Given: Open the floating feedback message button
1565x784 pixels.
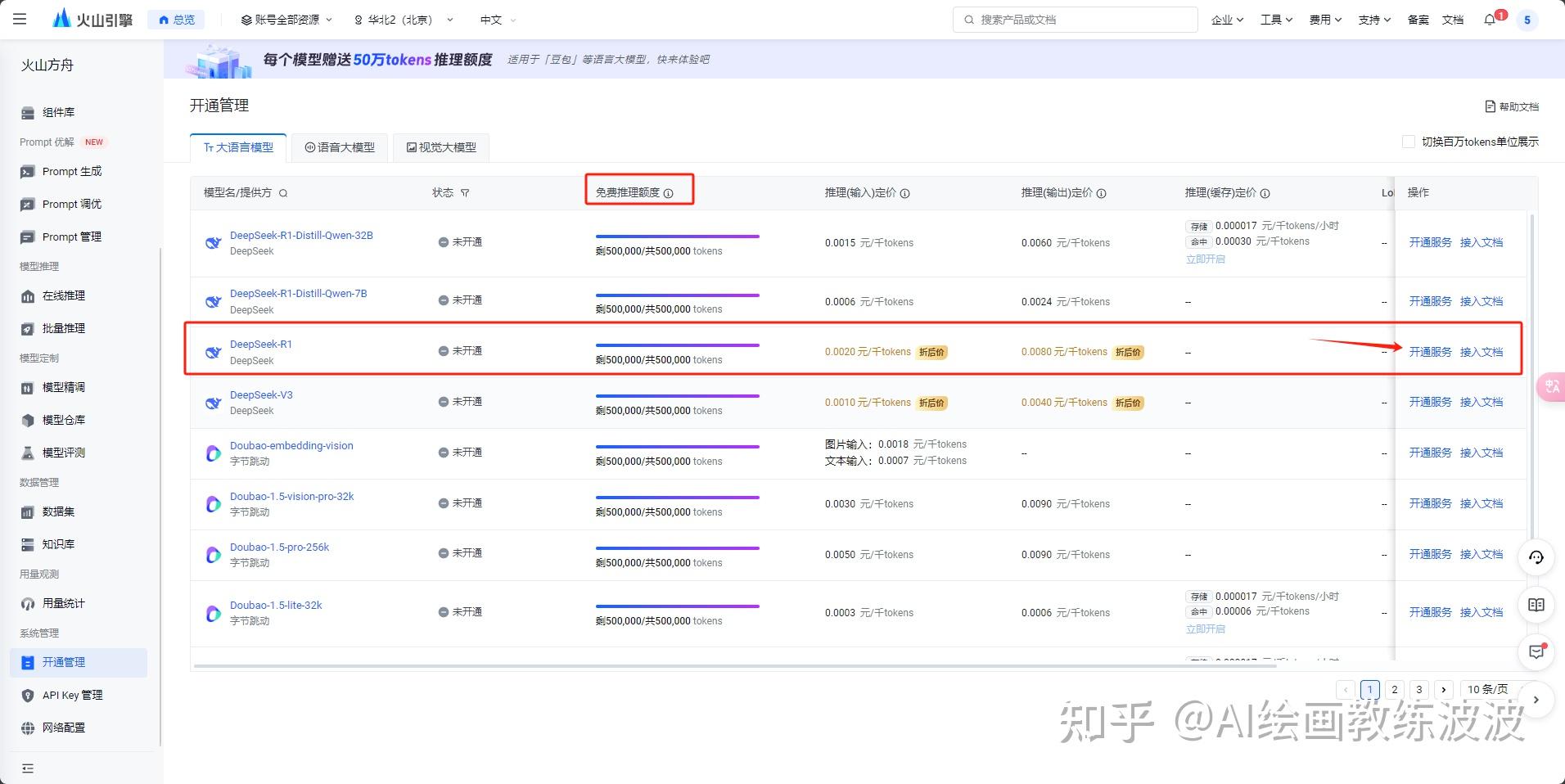Looking at the screenshot, I should [1536, 652].
